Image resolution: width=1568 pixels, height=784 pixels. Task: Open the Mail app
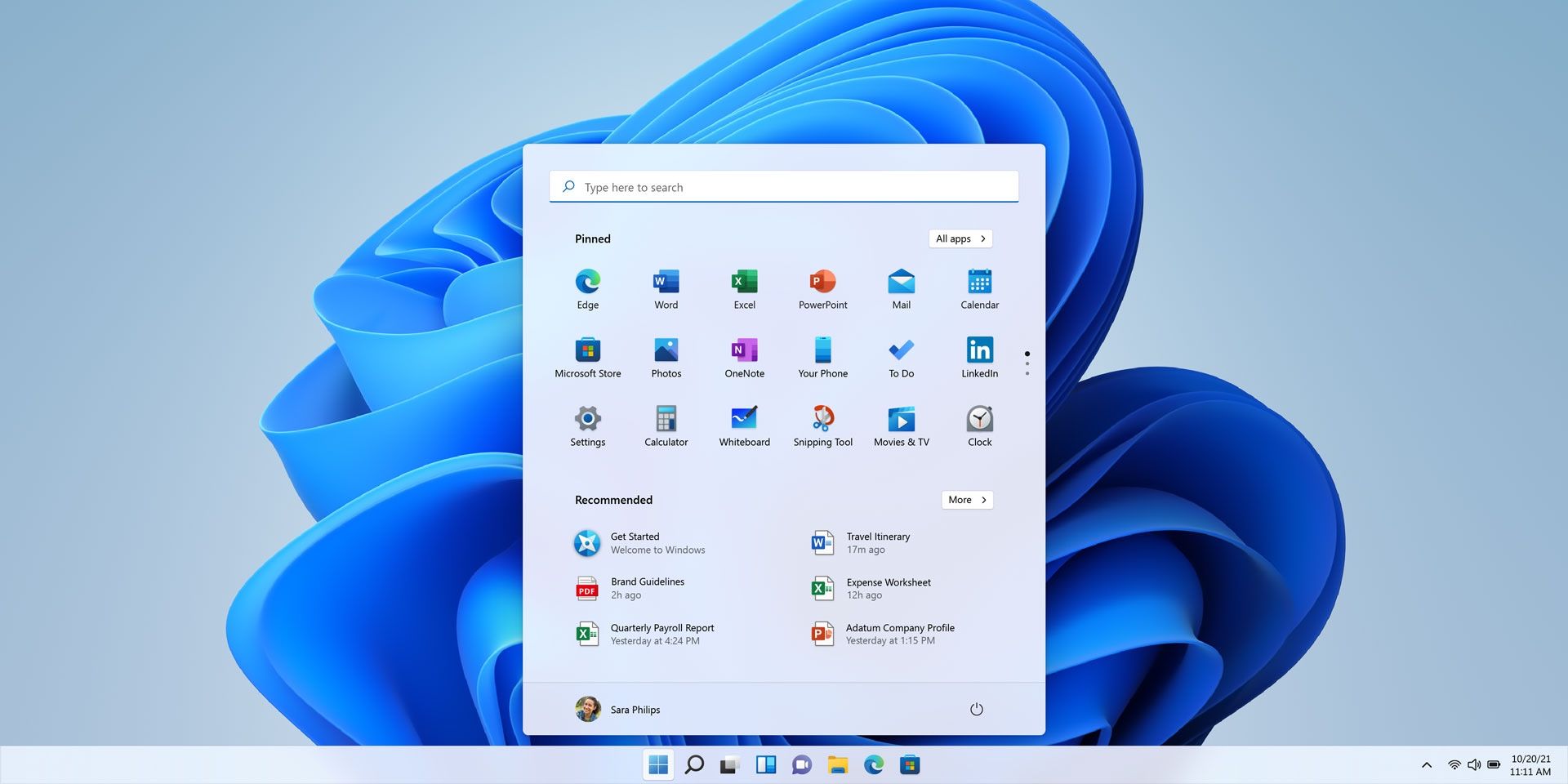click(x=901, y=283)
